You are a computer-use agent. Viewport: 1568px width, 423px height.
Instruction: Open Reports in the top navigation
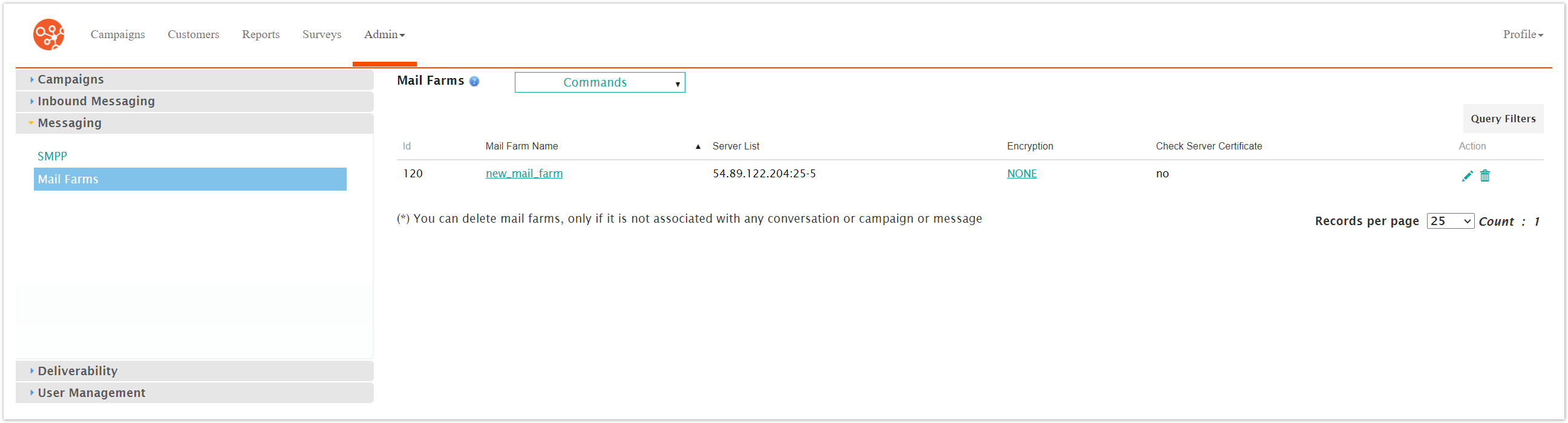coord(261,34)
